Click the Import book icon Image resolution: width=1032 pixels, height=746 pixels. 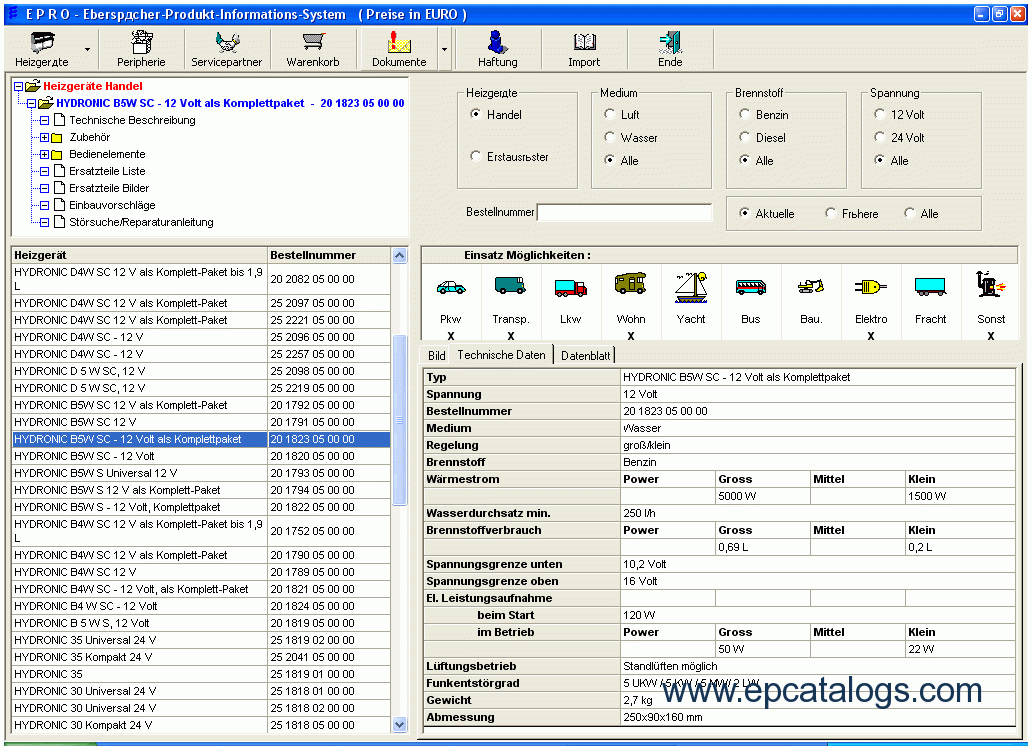tap(584, 43)
